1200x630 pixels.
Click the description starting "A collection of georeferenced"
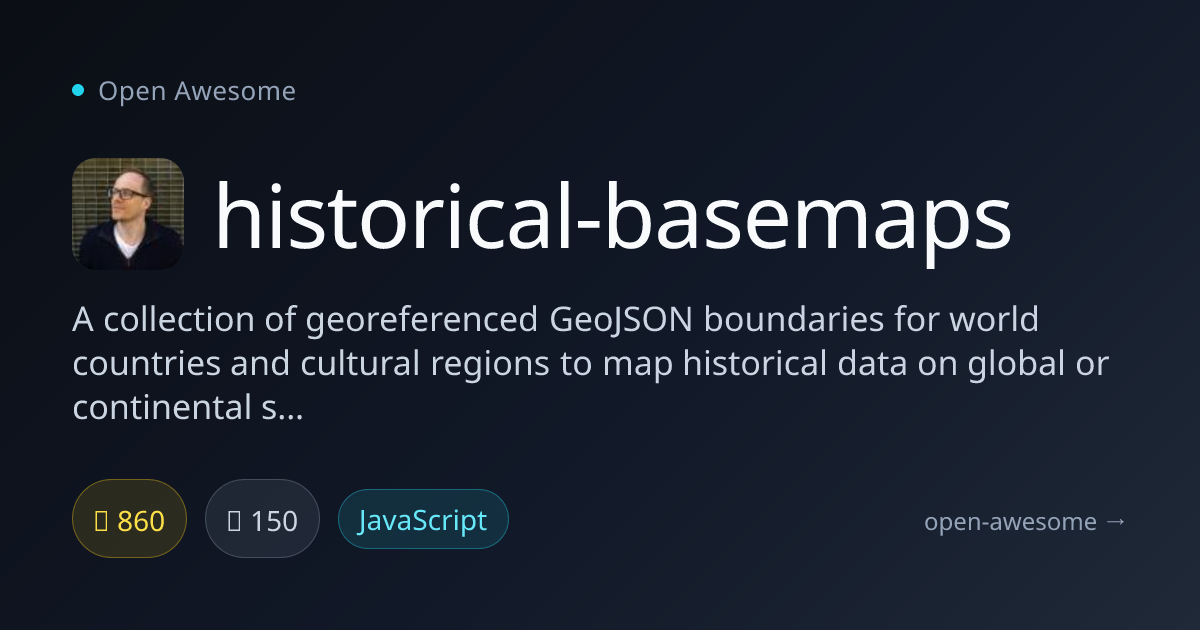click(590, 364)
